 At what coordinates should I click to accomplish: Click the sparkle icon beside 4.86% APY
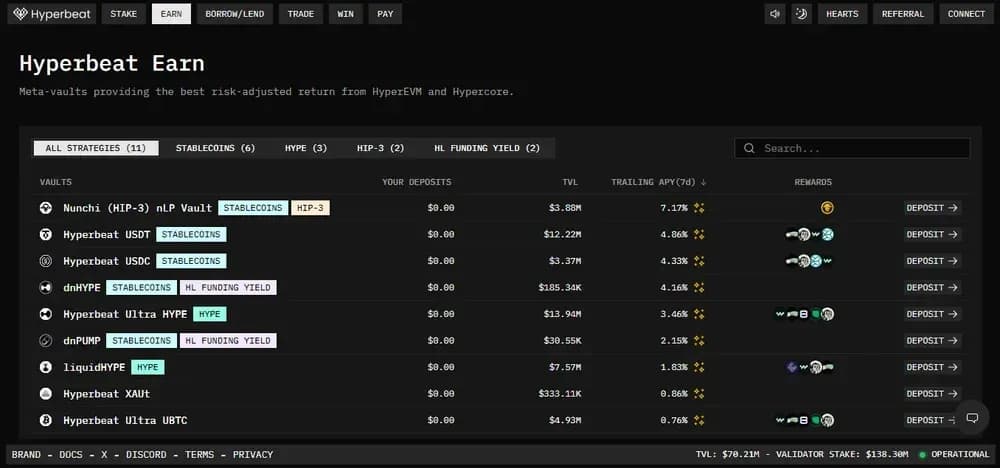pyautogui.click(x=699, y=235)
